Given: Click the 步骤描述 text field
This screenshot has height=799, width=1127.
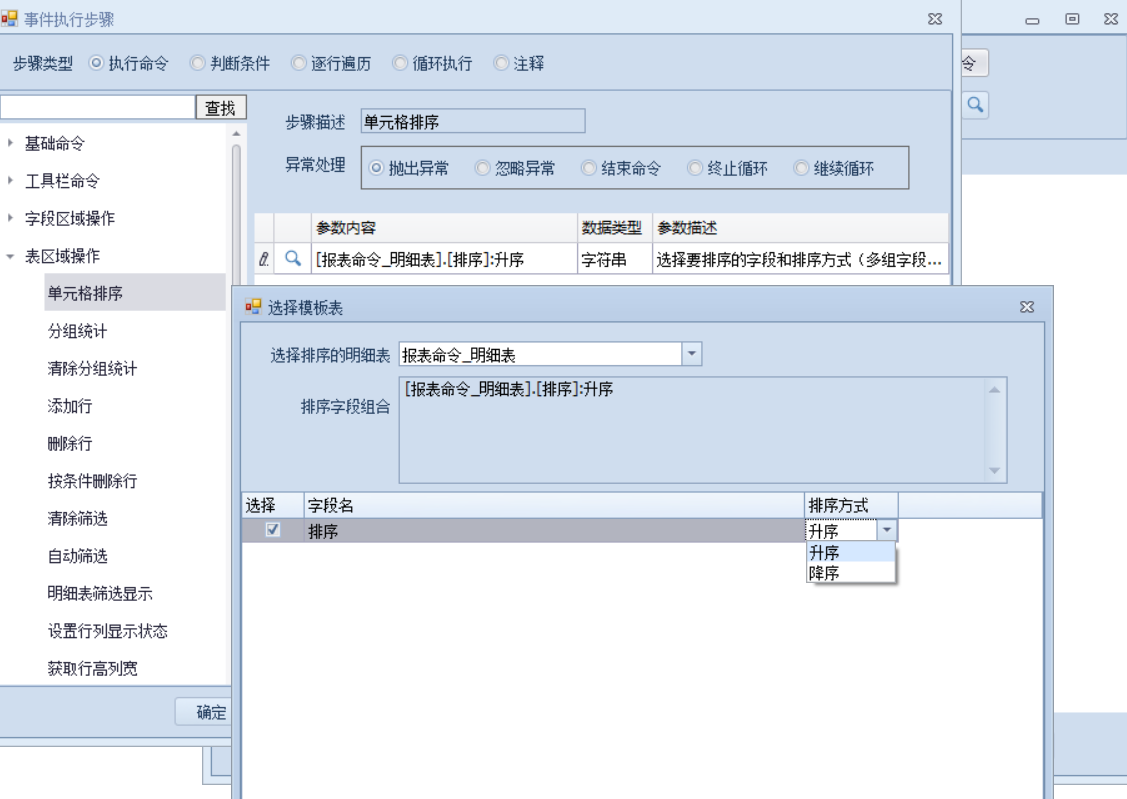Looking at the screenshot, I should click(x=472, y=122).
